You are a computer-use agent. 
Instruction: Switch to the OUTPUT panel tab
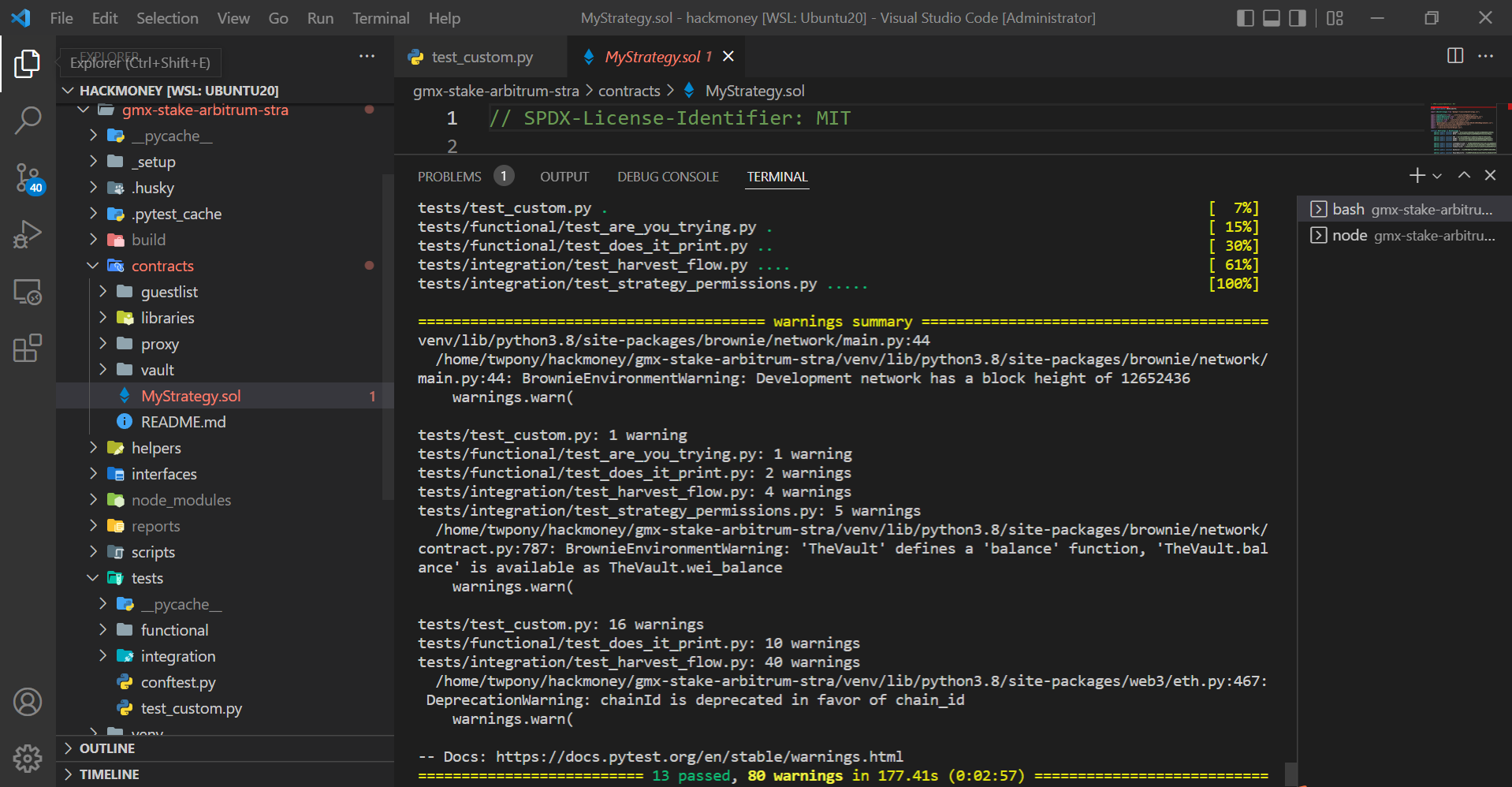point(564,177)
